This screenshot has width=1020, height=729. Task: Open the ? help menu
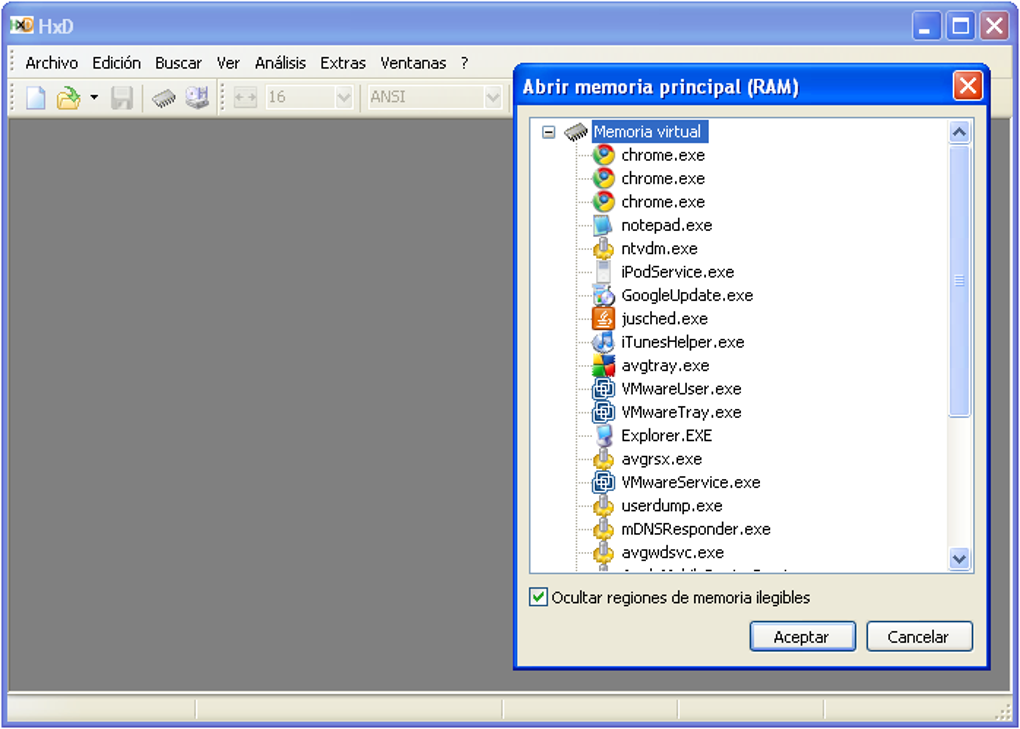(464, 63)
